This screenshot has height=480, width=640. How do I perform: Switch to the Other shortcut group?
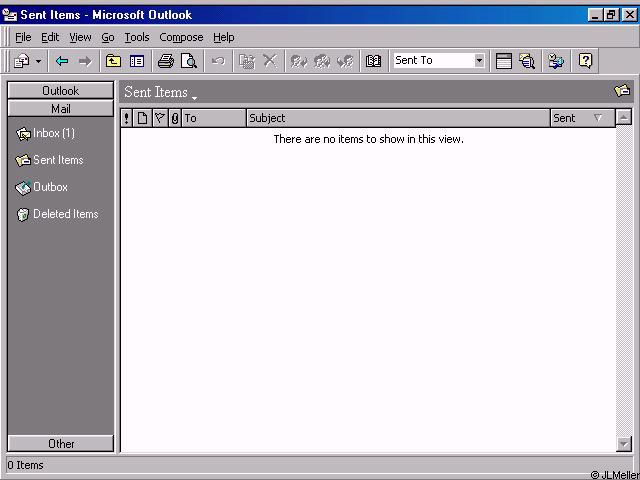pyautogui.click(x=60, y=443)
